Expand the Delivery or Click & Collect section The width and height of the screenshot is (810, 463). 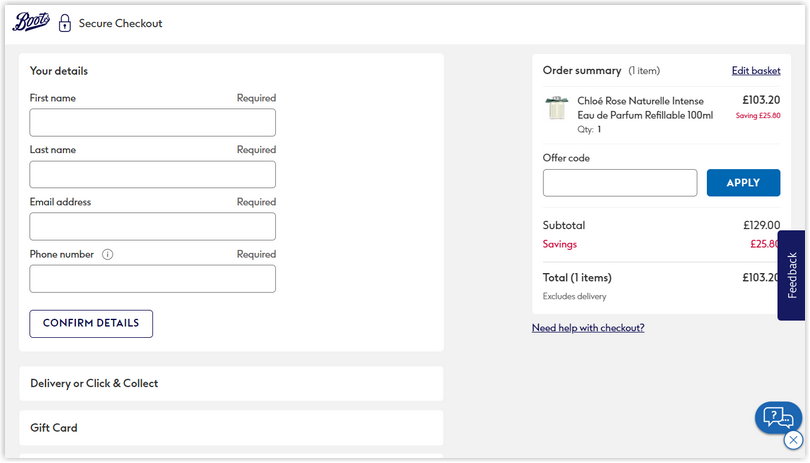point(231,383)
